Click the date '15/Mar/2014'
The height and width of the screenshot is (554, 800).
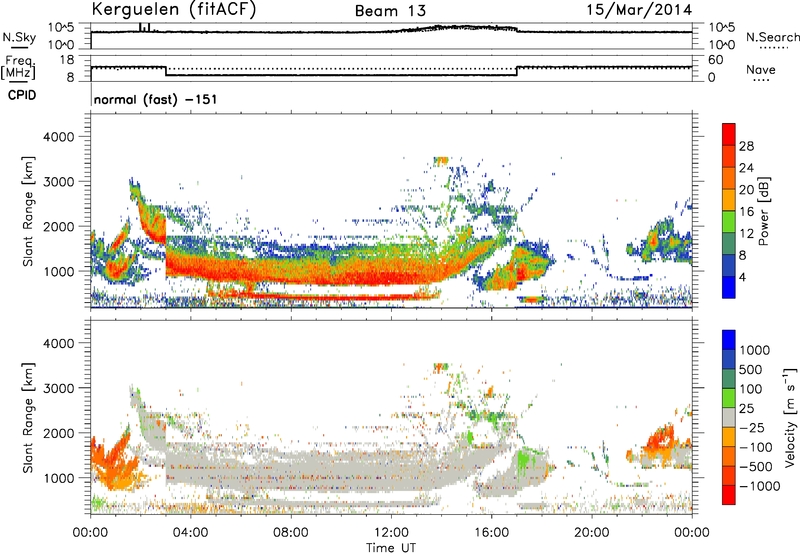(x=639, y=10)
